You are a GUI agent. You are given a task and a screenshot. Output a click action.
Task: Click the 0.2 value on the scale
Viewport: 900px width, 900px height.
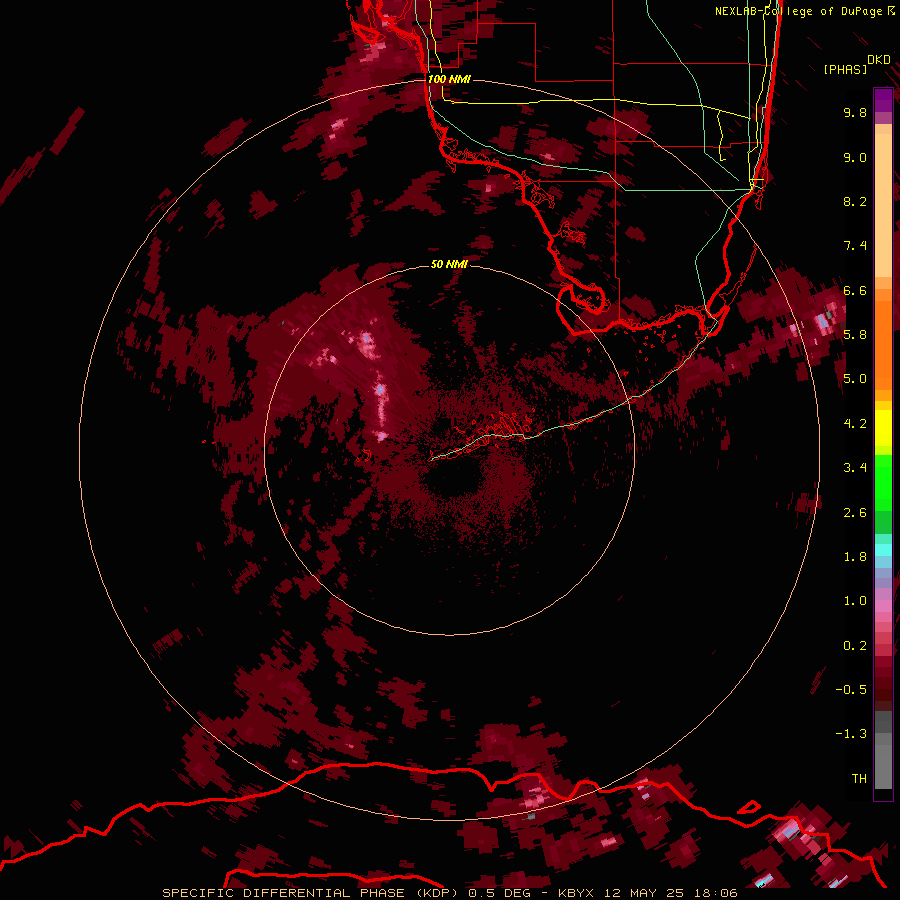point(855,646)
